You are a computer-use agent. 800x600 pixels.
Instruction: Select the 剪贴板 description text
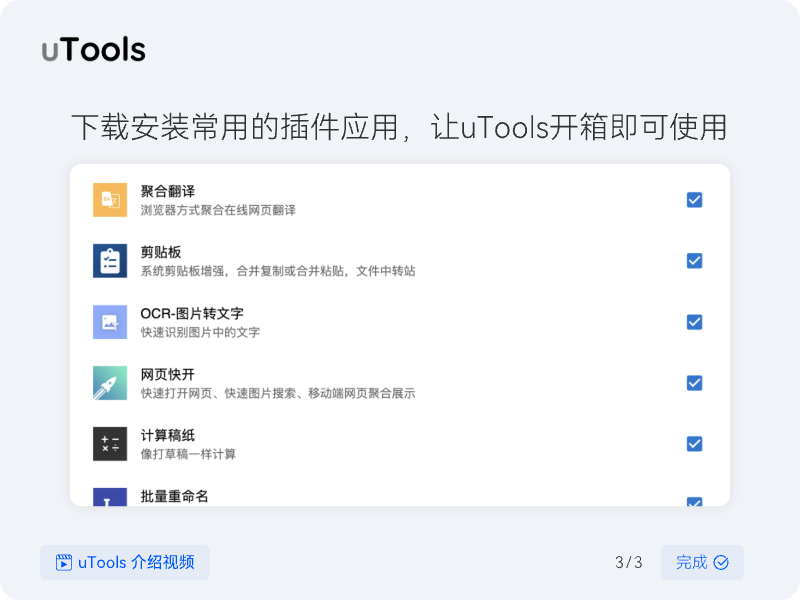pyautogui.click(x=277, y=271)
